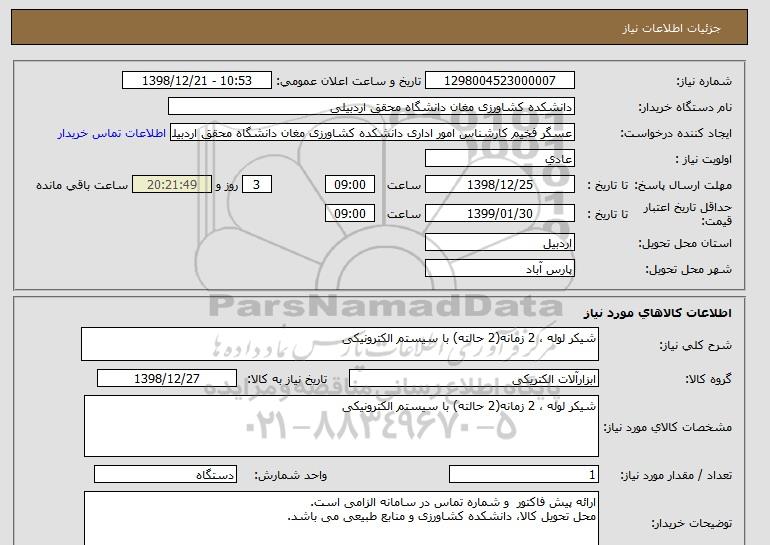Click the تاریخ نیاز به کالا label
The width and height of the screenshot is (770, 545).
click(287, 379)
